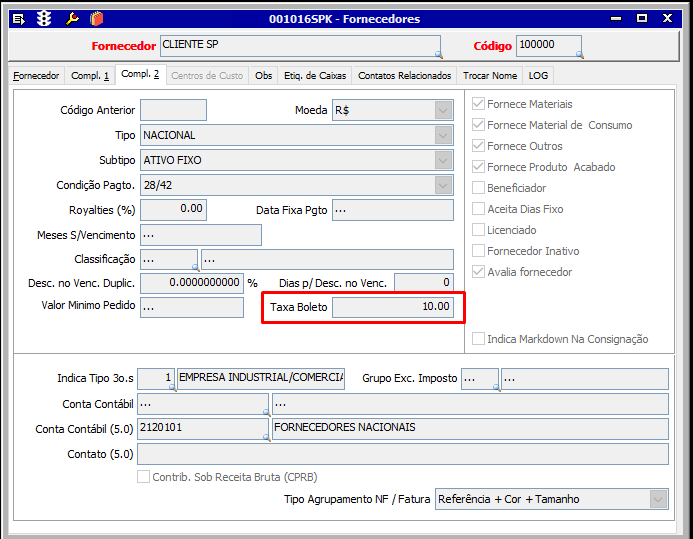Viewport: 693px width, 539px height.
Task: Toggle Fornece Material de Consumo checkbox
Action: [x=478, y=125]
